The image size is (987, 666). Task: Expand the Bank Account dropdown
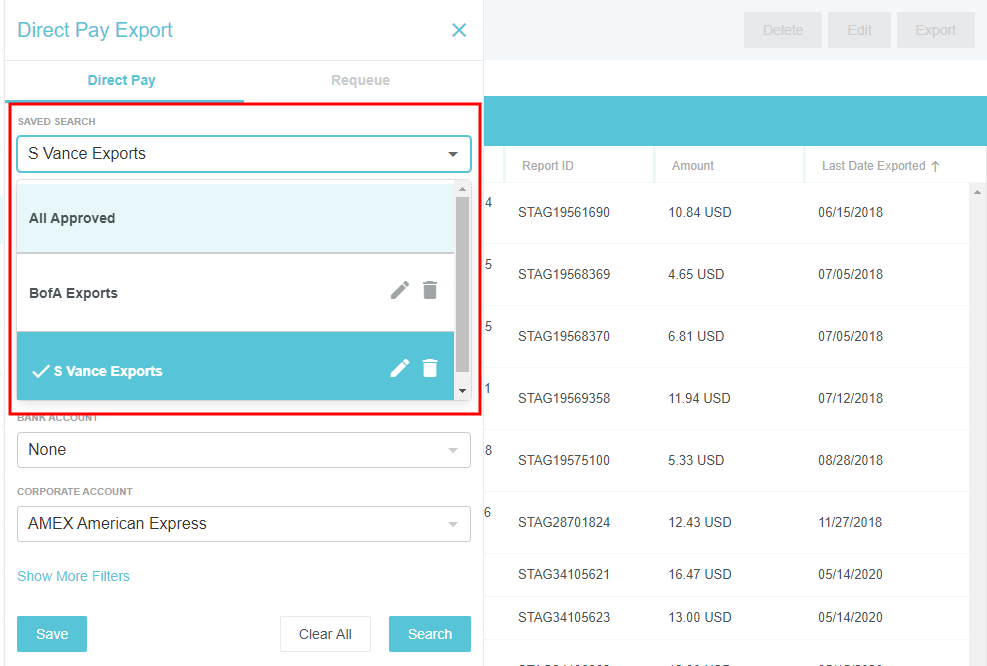point(243,450)
